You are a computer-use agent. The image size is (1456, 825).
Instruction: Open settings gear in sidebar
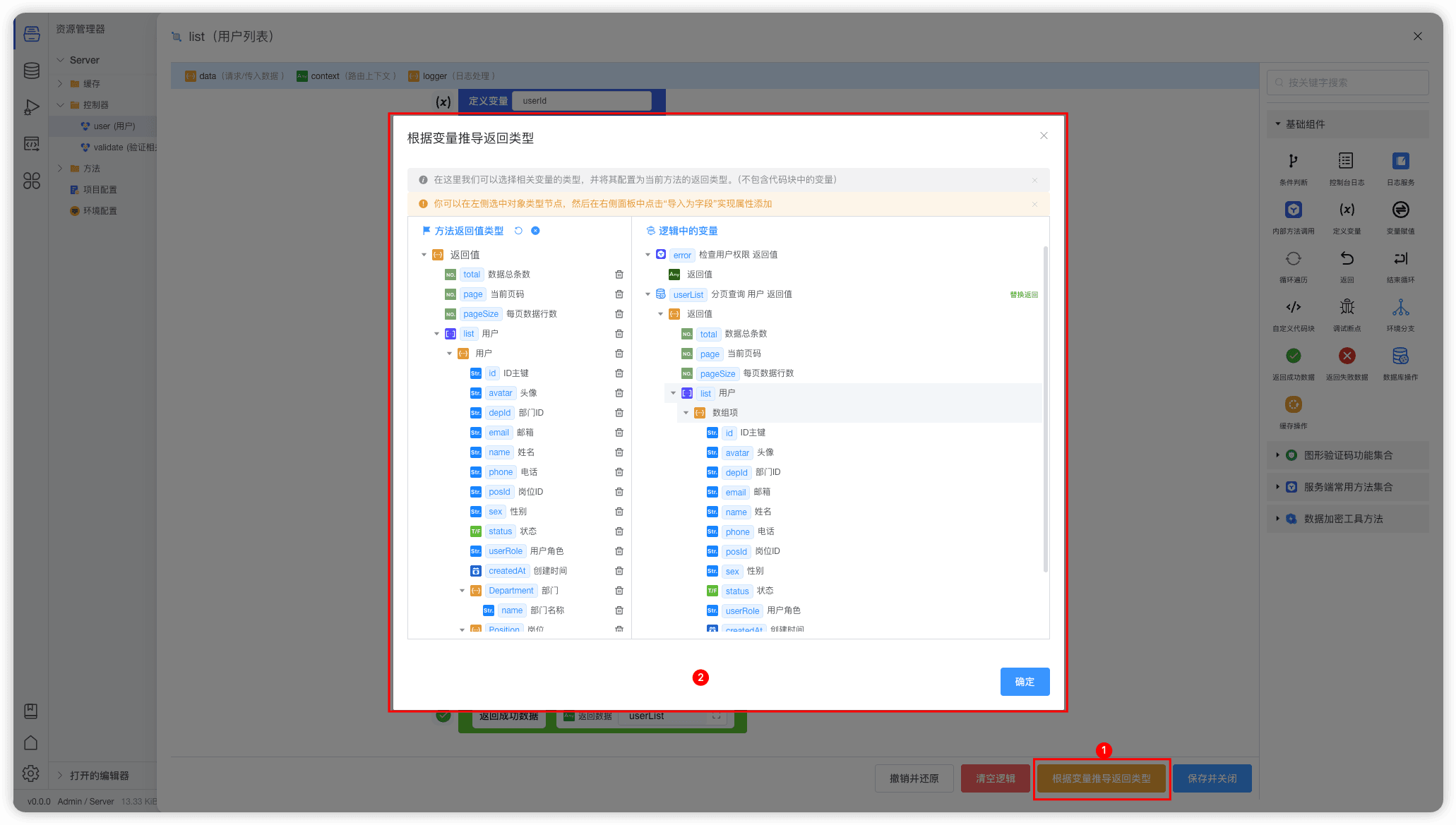[x=30, y=773]
